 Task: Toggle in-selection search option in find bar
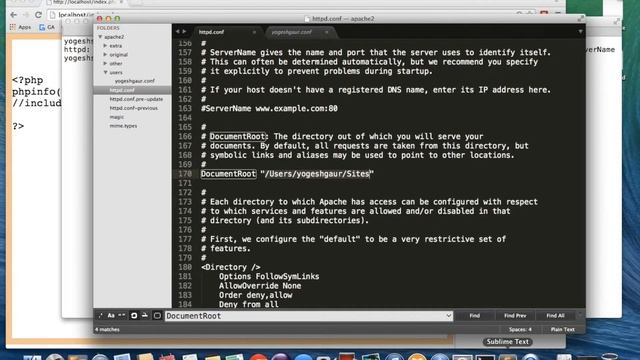coord(144,316)
